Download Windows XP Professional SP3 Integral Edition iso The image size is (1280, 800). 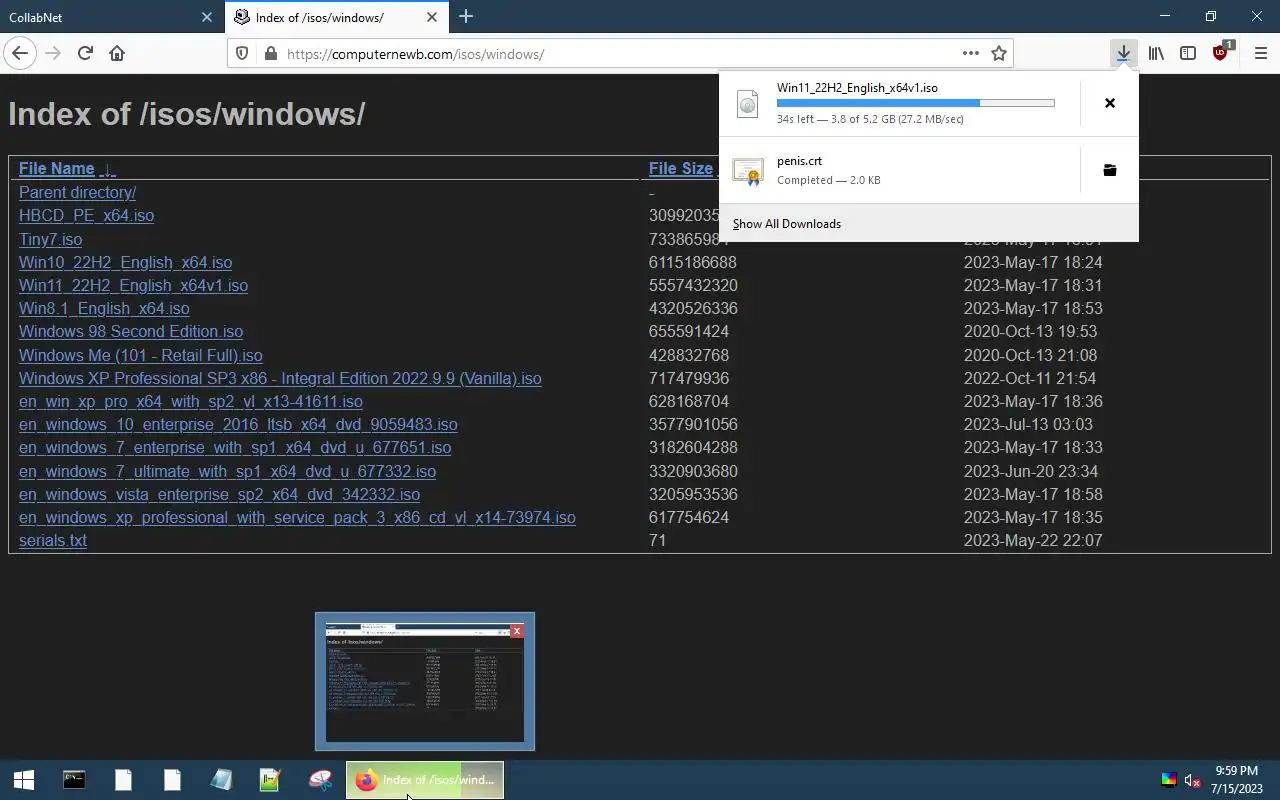coord(280,378)
